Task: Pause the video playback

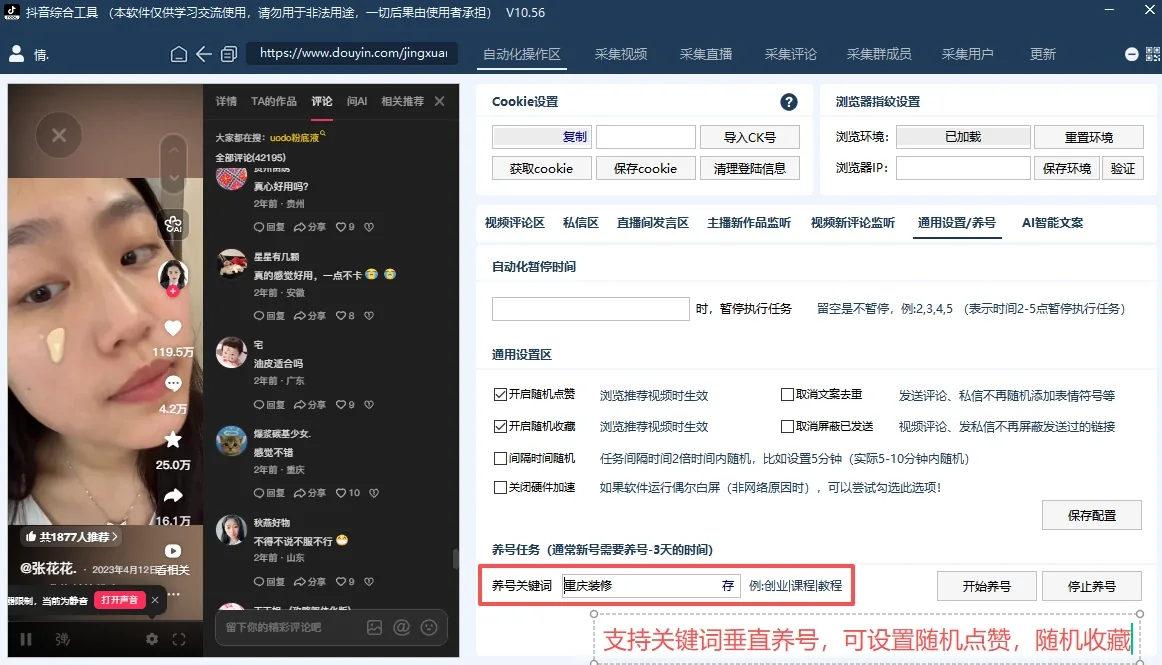Action: (x=26, y=639)
